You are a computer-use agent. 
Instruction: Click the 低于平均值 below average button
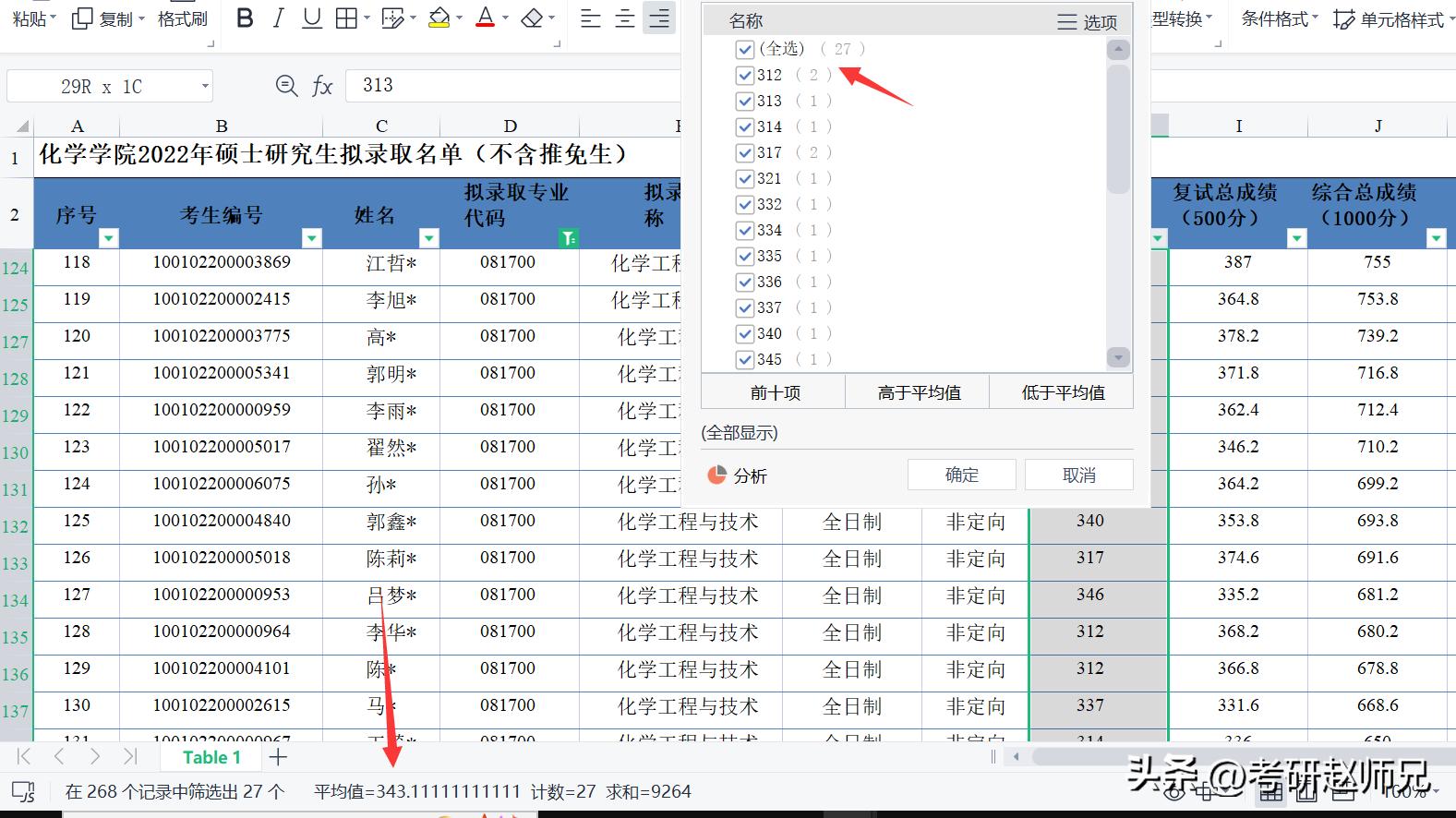coord(1062,392)
